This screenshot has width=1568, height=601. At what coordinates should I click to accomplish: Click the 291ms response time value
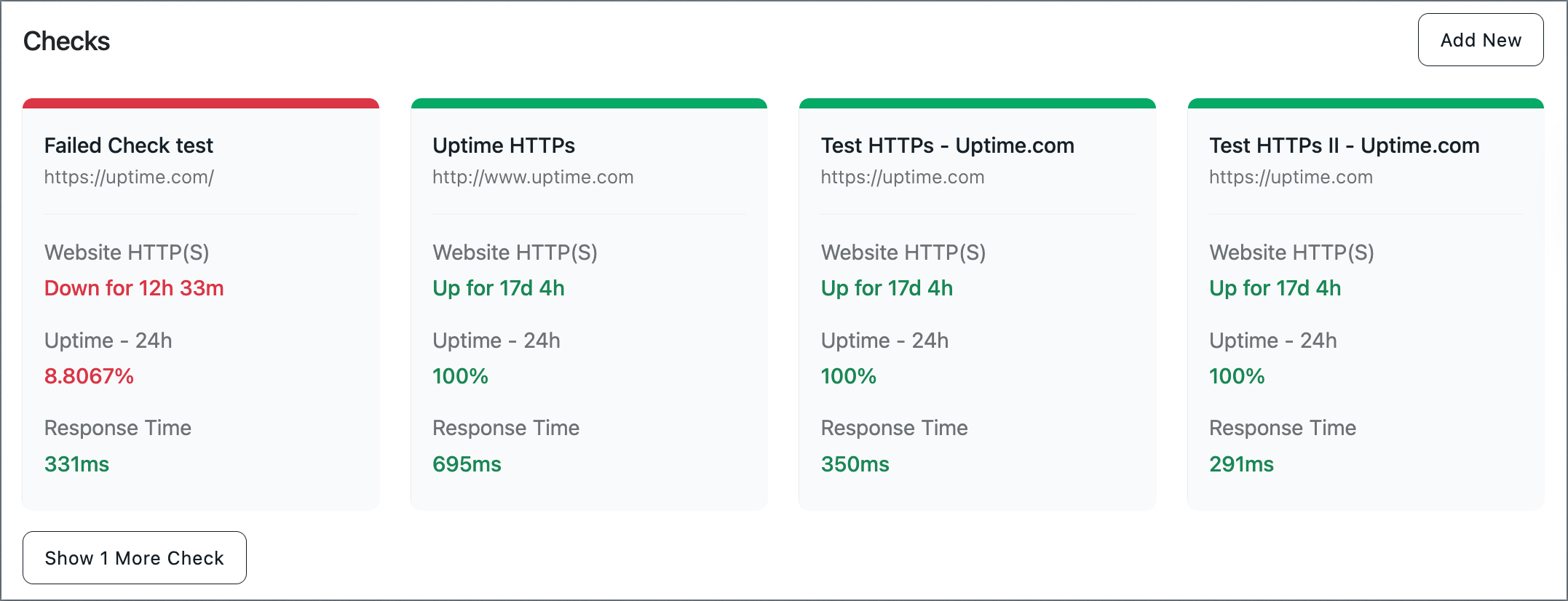pos(1241,464)
